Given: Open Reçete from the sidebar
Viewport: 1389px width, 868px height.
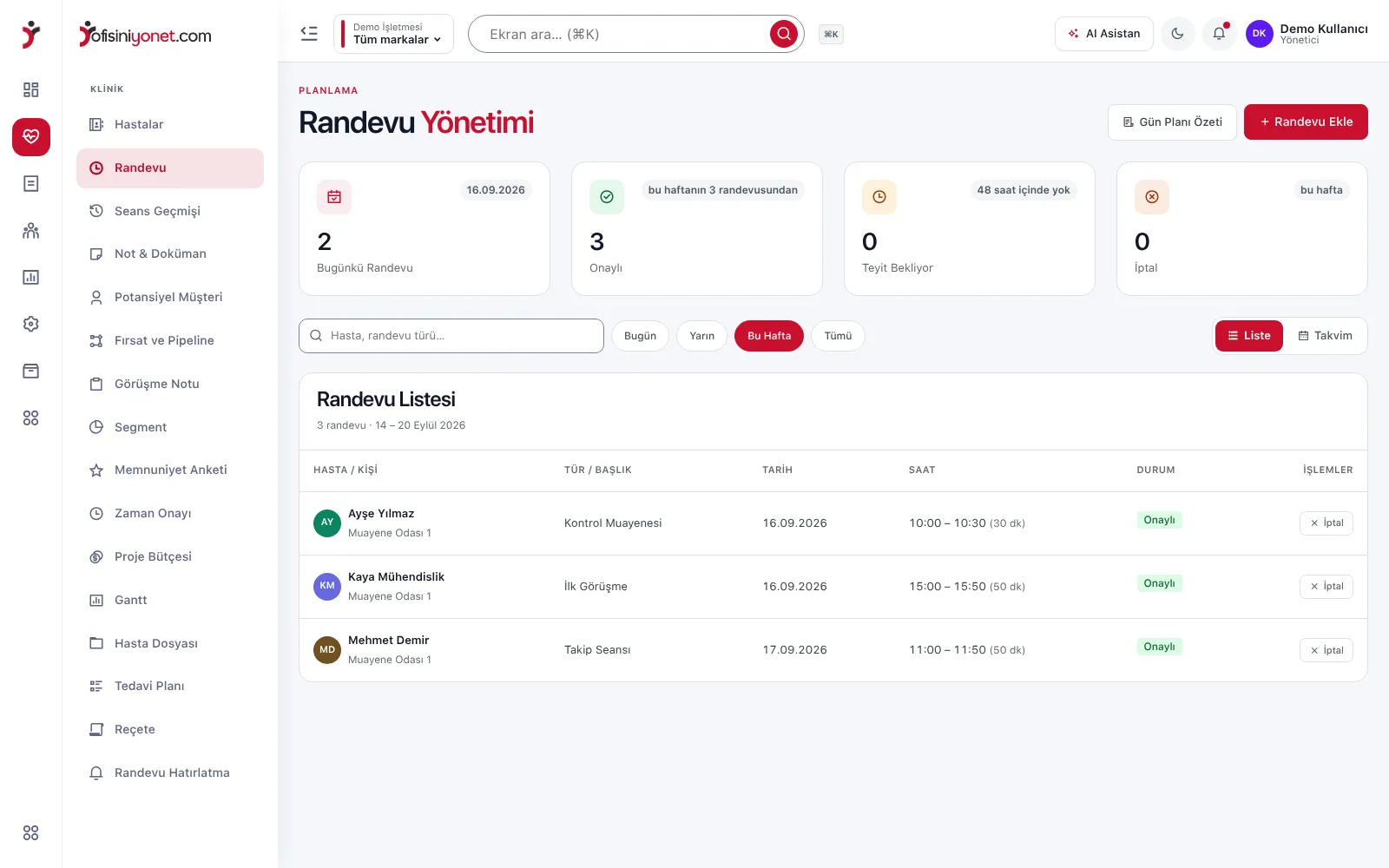Looking at the screenshot, I should (x=170, y=729).
